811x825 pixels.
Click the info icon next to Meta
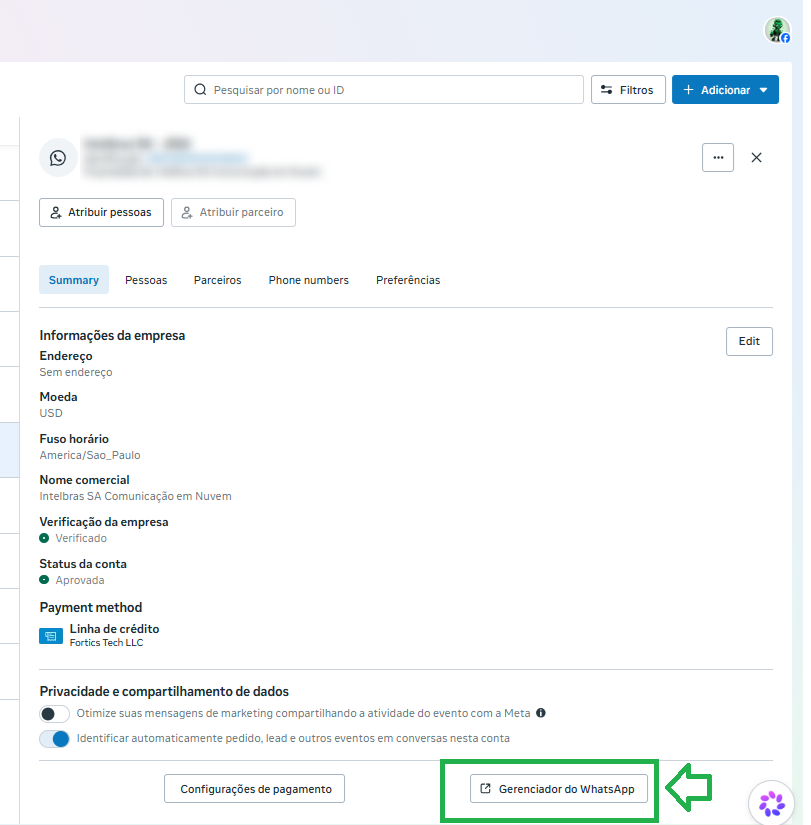coord(540,713)
